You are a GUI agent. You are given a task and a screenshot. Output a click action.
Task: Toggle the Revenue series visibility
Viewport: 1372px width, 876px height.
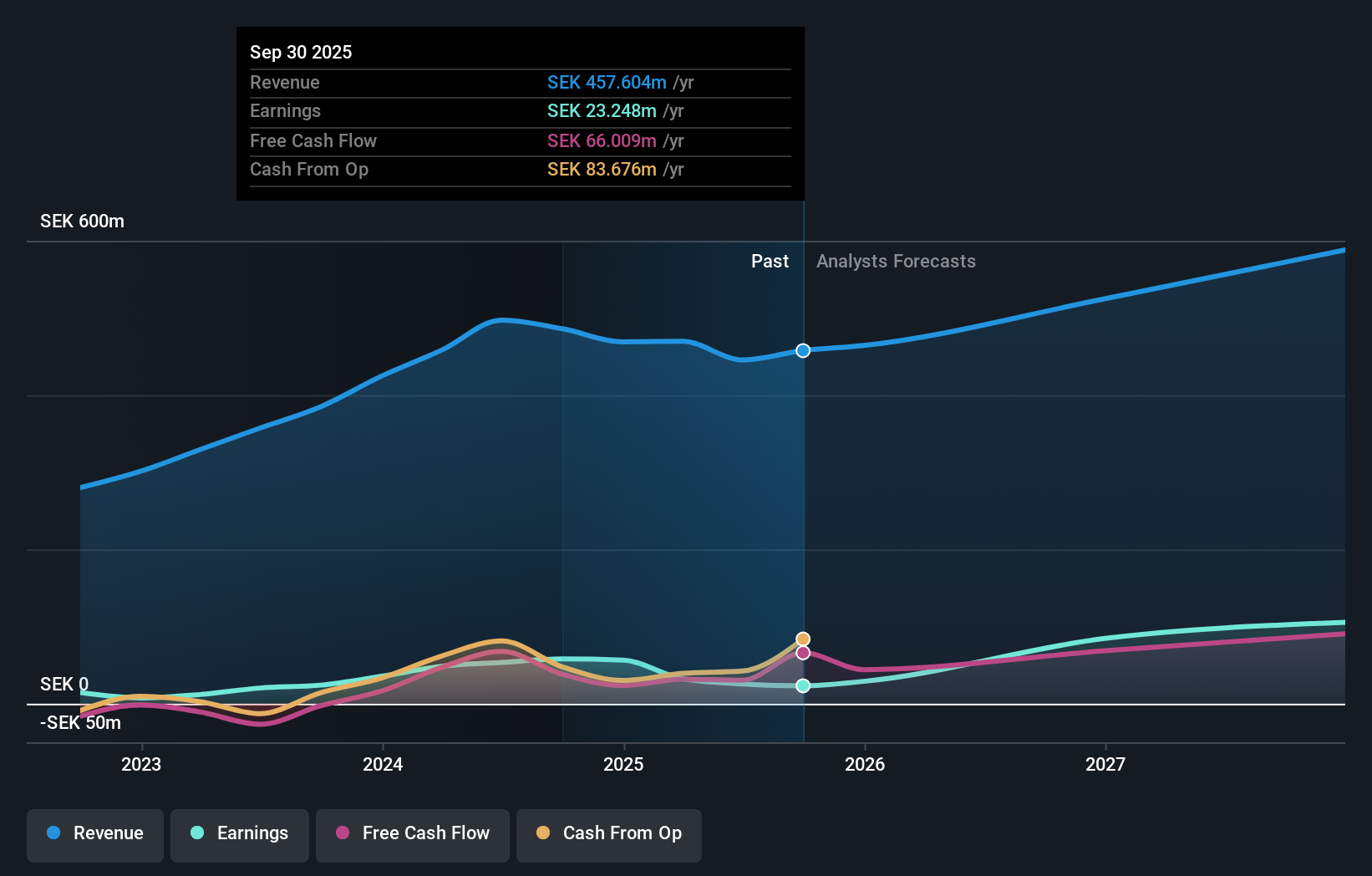(94, 834)
